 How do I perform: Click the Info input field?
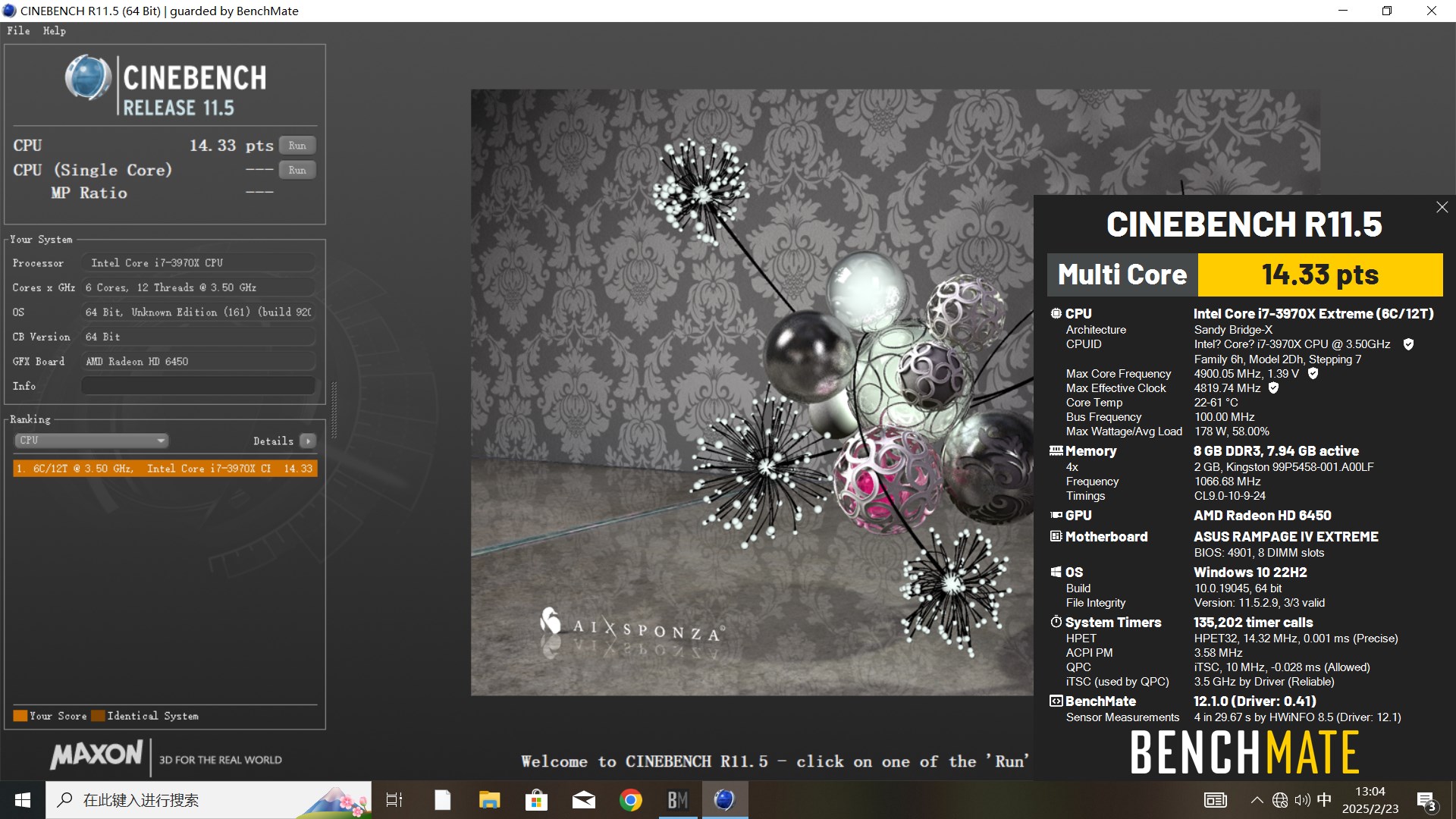tap(198, 386)
